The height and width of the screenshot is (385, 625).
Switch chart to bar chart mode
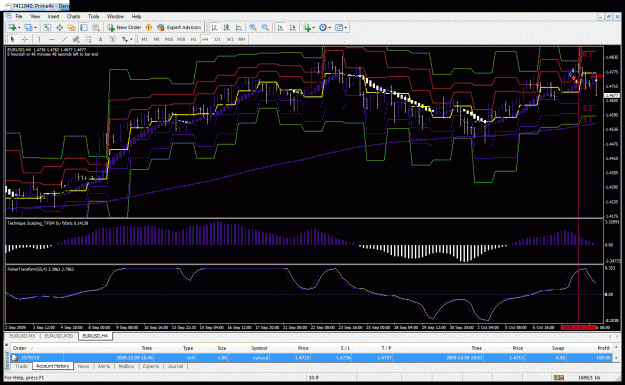pos(214,28)
